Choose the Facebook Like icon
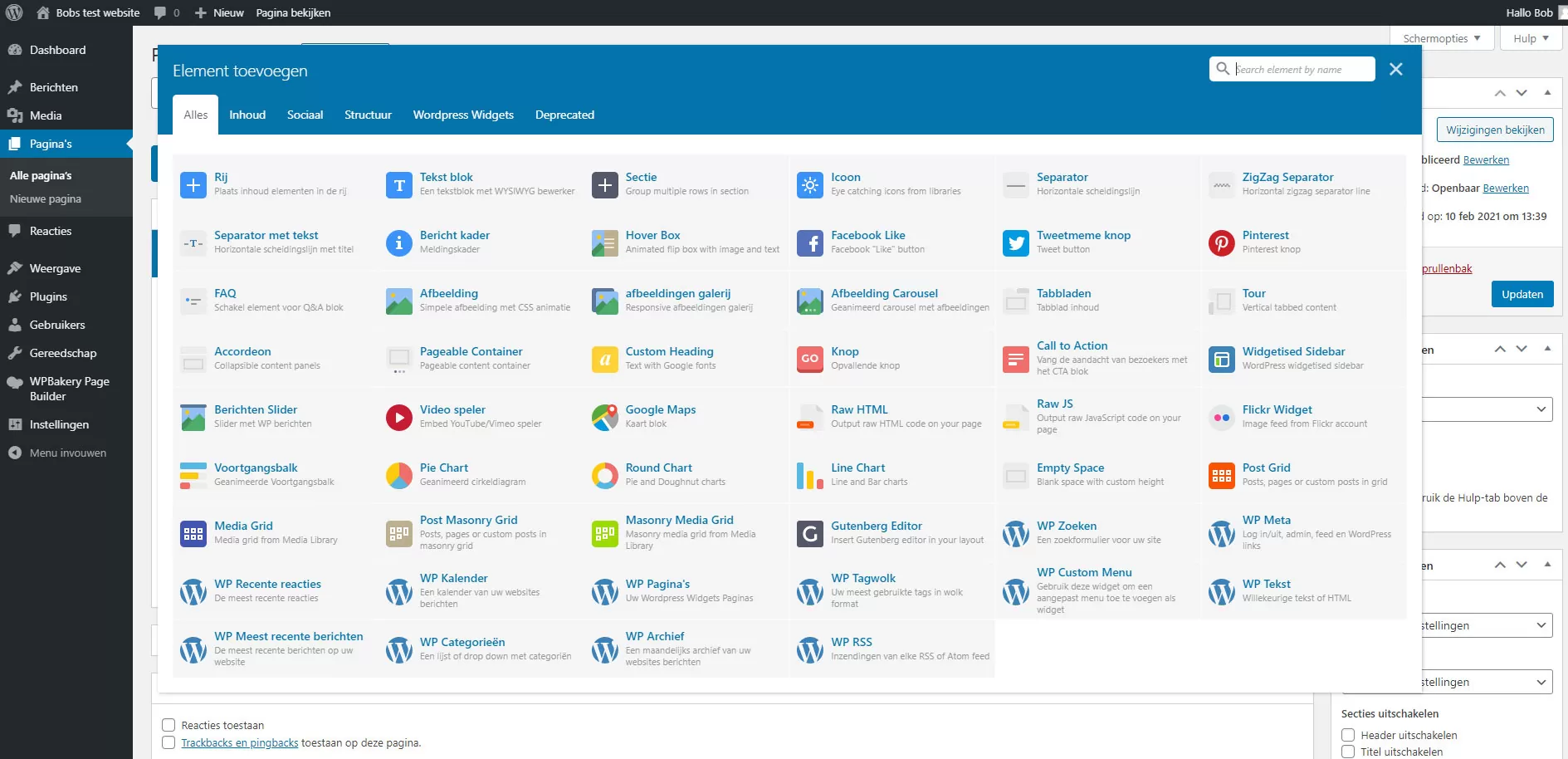This screenshot has width=1568, height=759. (809, 242)
